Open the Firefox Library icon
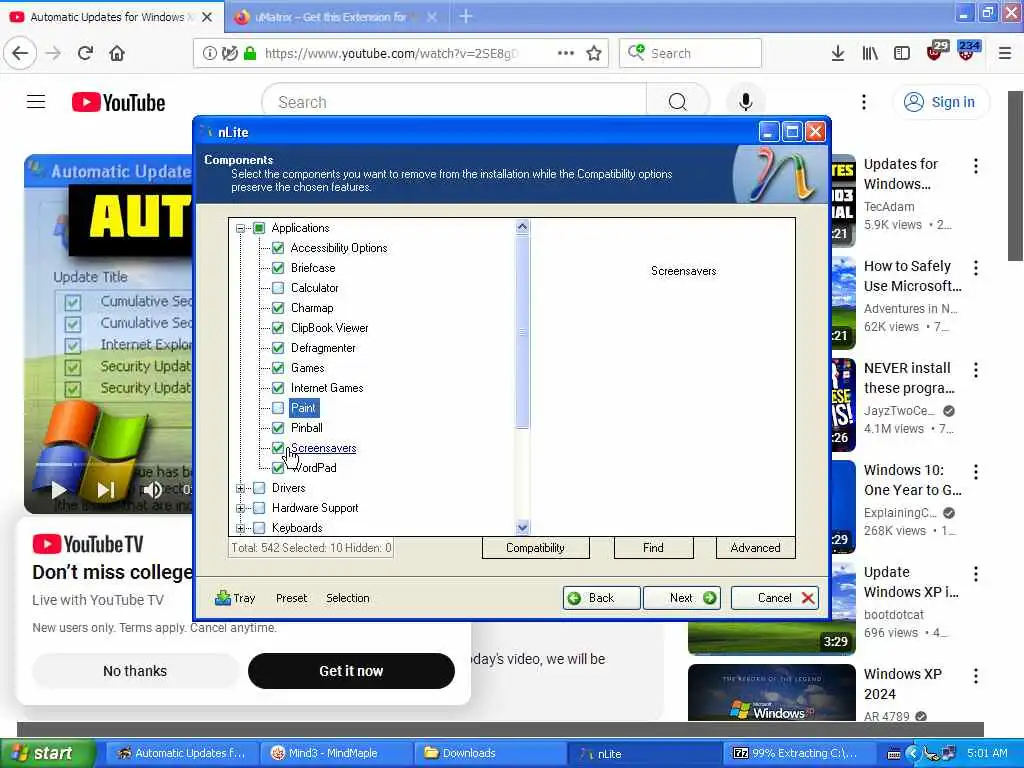1024x768 pixels. pyautogui.click(x=870, y=54)
